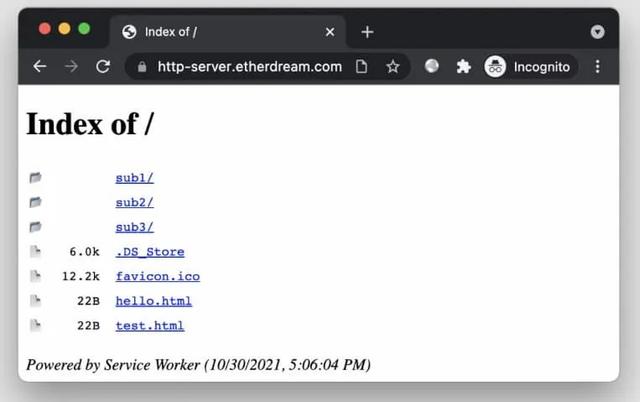
Task: Close the 'Index of /' tab
Action: [330, 32]
